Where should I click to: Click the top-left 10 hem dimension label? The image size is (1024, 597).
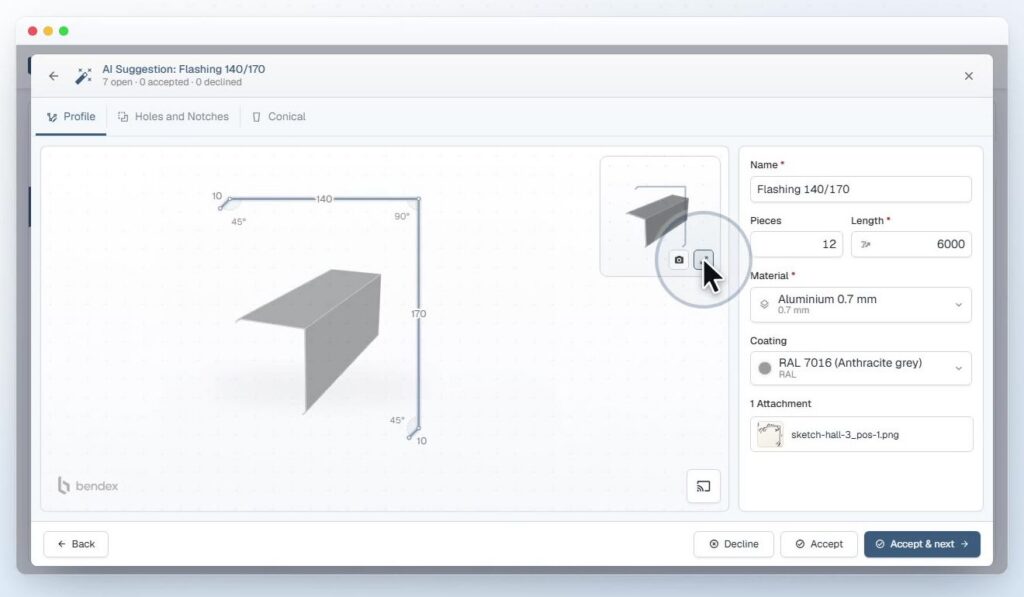click(217, 196)
